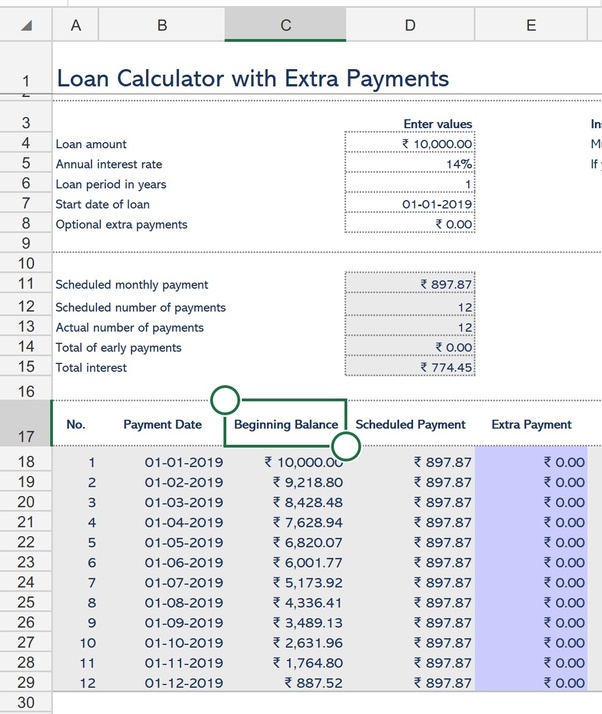Select the Extra Payment column heading
This screenshot has height=714, width=602.
click(x=531, y=424)
